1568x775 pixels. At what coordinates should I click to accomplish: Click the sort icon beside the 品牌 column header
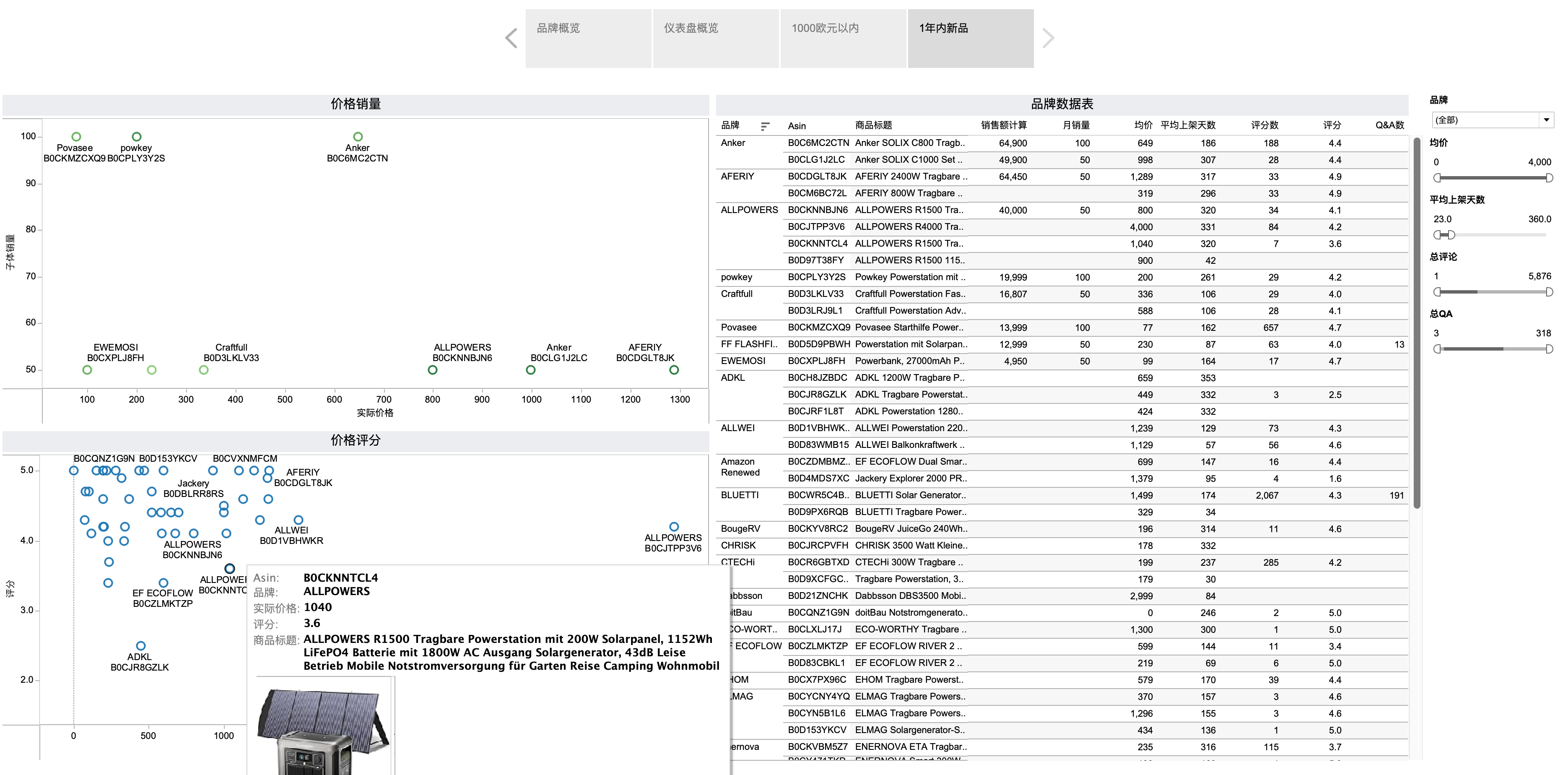tap(765, 126)
